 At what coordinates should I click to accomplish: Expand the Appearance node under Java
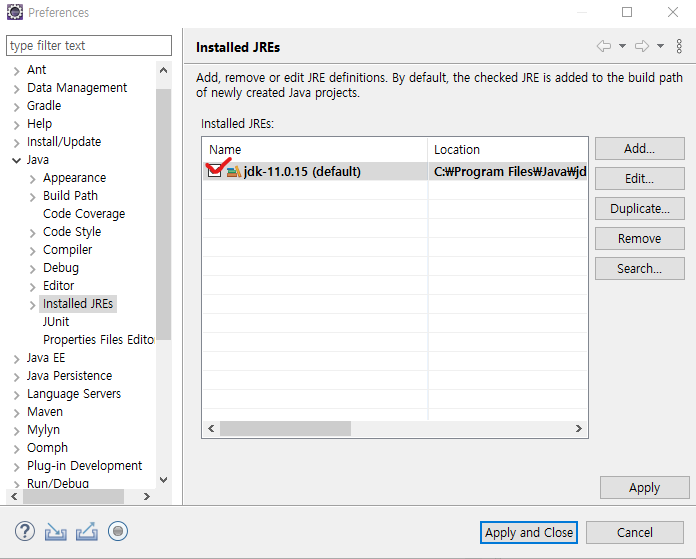(x=32, y=179)
